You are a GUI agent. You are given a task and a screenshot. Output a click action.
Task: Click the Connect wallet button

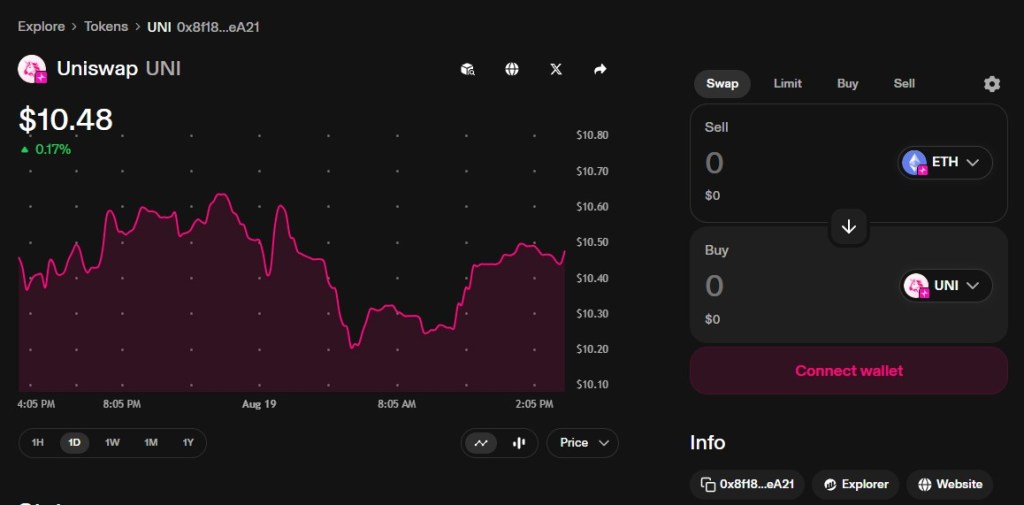848,371
